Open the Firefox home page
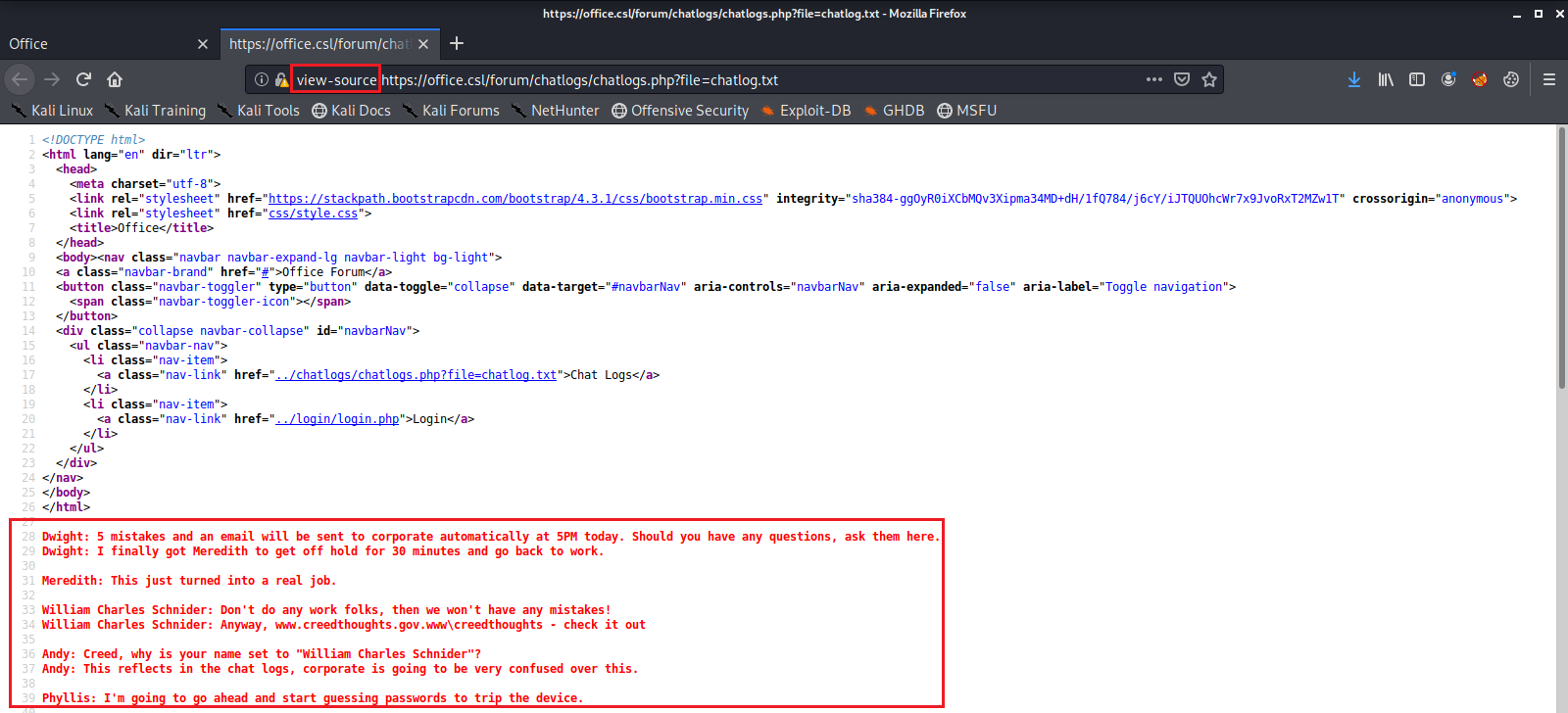1568x713 pixels. click(115, 79)
